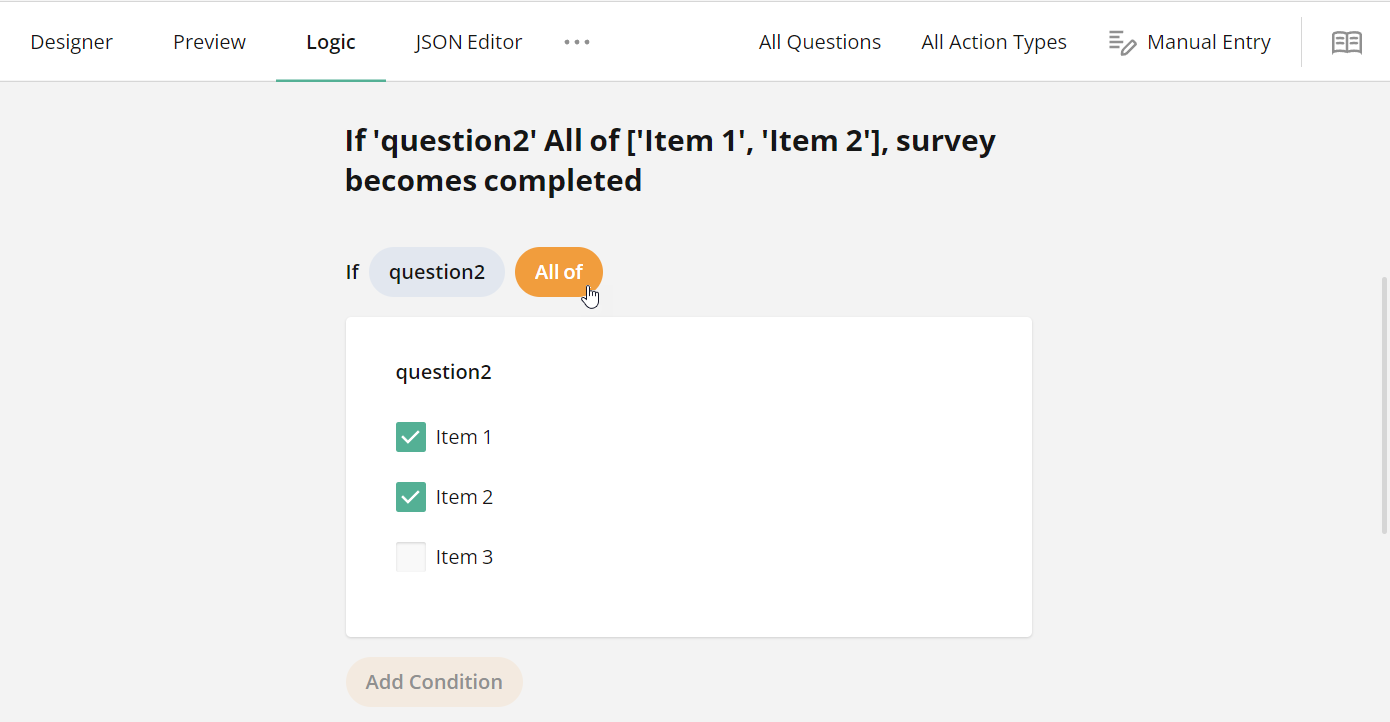Image resolution: width=1390 pixels, height=722 pixels.
Task: Uncheck the Item 1 checkbox
Action: pyautogui.click(x=410, y=437)
